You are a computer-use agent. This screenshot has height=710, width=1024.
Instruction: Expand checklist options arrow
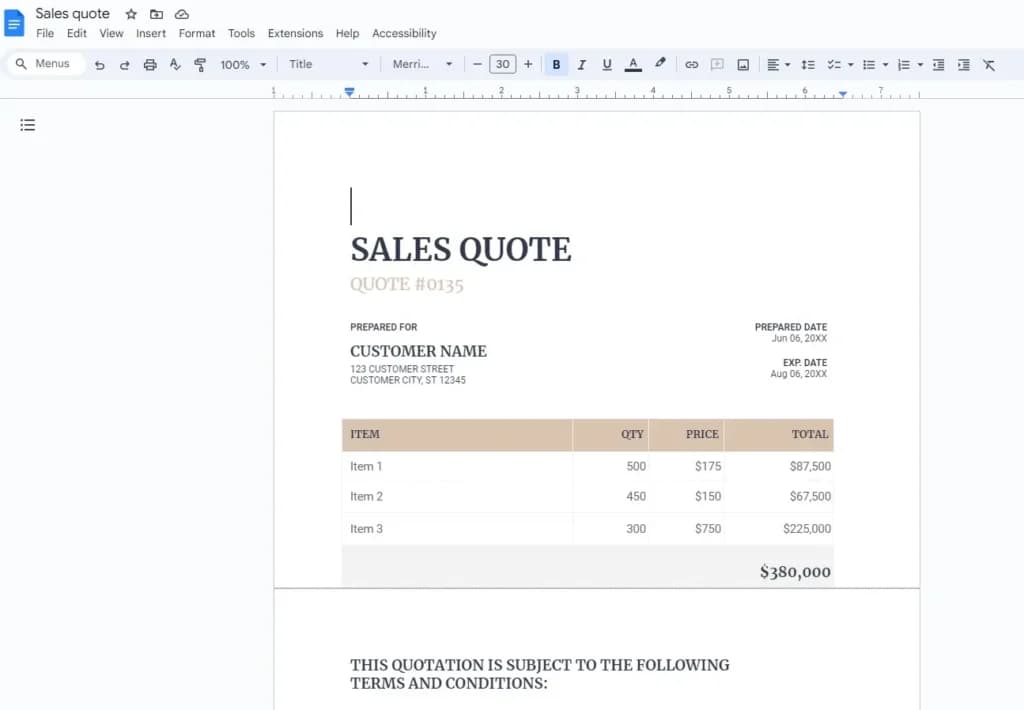point(850,65)
